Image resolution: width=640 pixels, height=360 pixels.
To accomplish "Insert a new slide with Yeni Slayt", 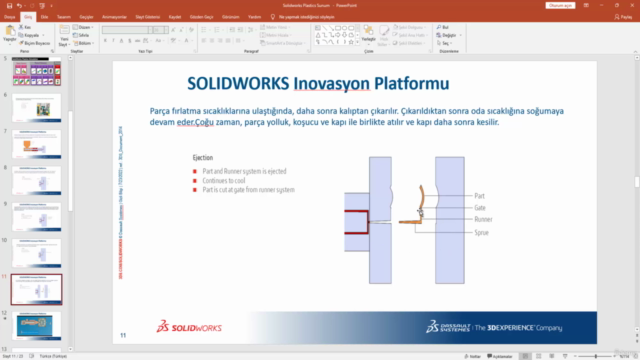I will click(64, 35).
